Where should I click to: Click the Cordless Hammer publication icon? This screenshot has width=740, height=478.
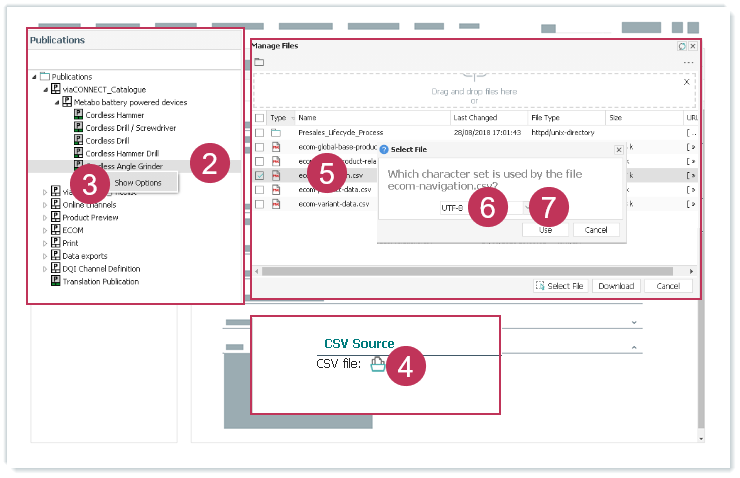[79, 115]
